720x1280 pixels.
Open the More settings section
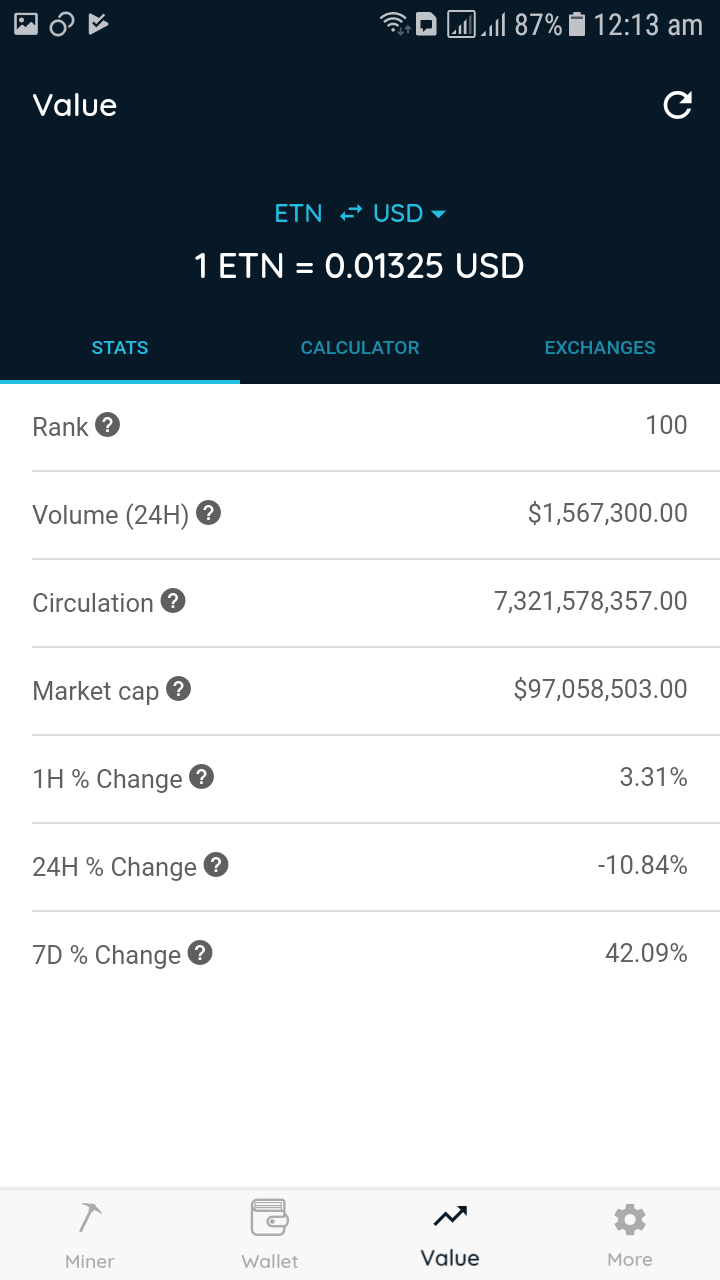[630, 1235]
